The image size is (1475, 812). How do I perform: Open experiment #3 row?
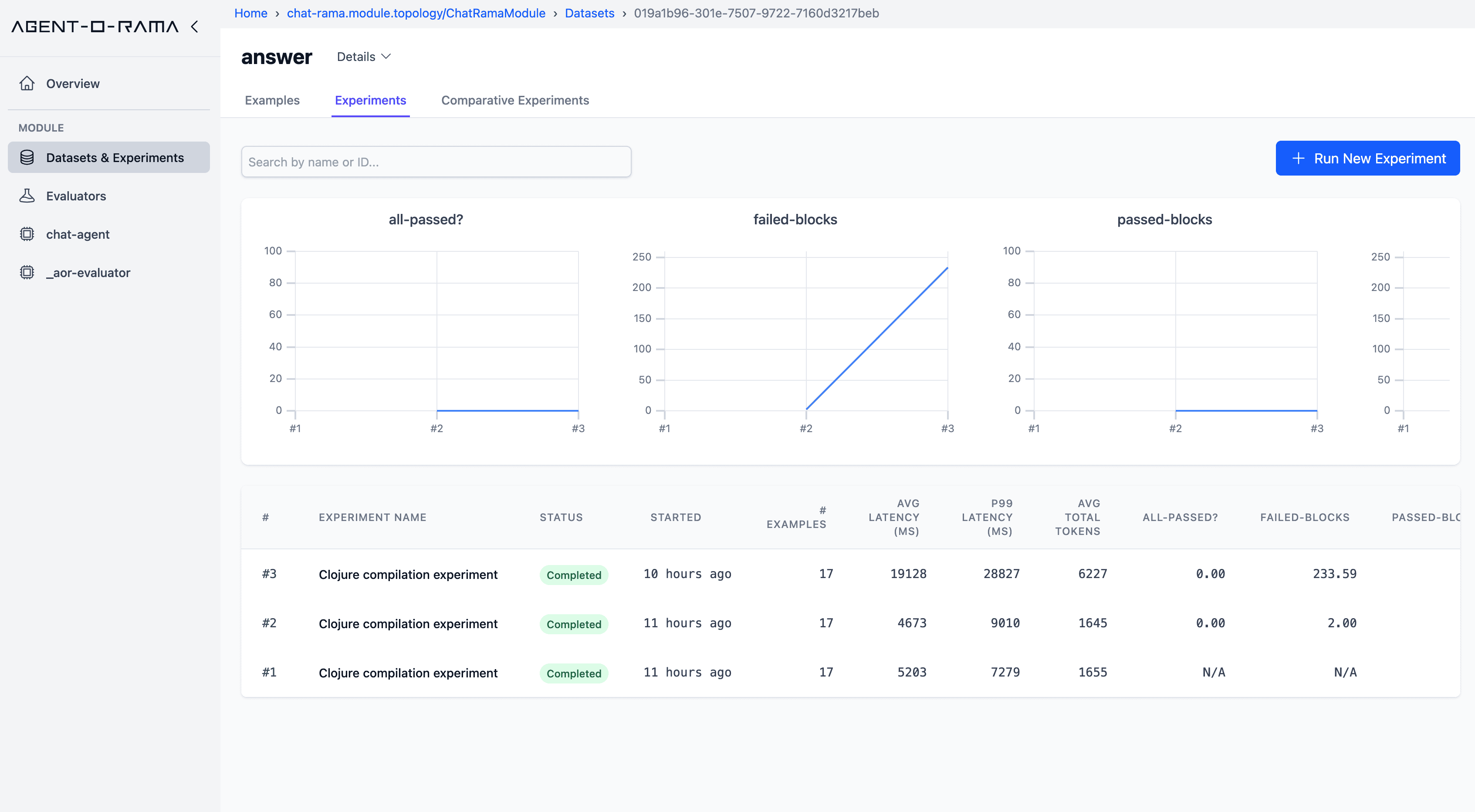pos(408,574)
